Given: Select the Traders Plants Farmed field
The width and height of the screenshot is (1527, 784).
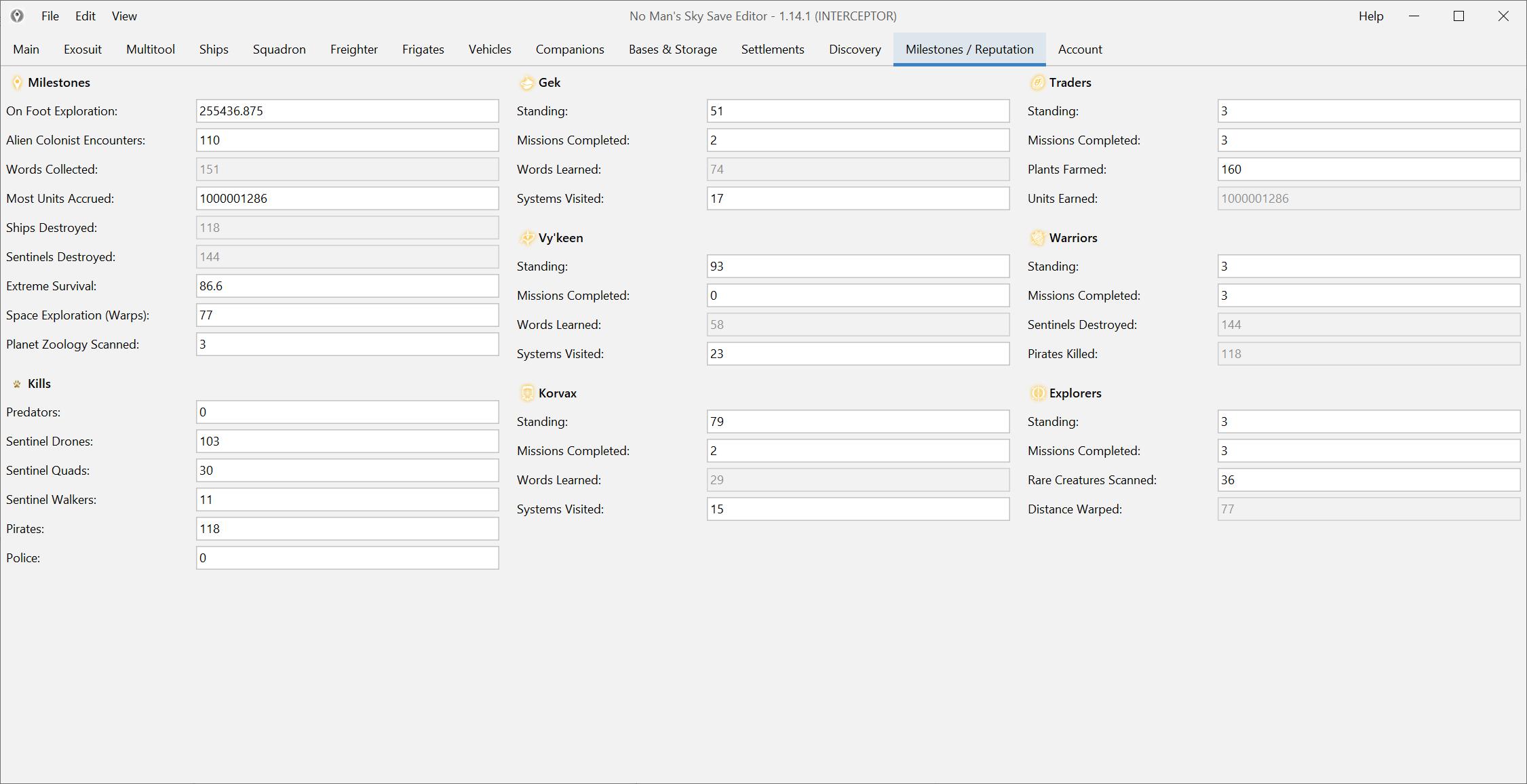Looking at the screenshot, I should pos(1368,170).
